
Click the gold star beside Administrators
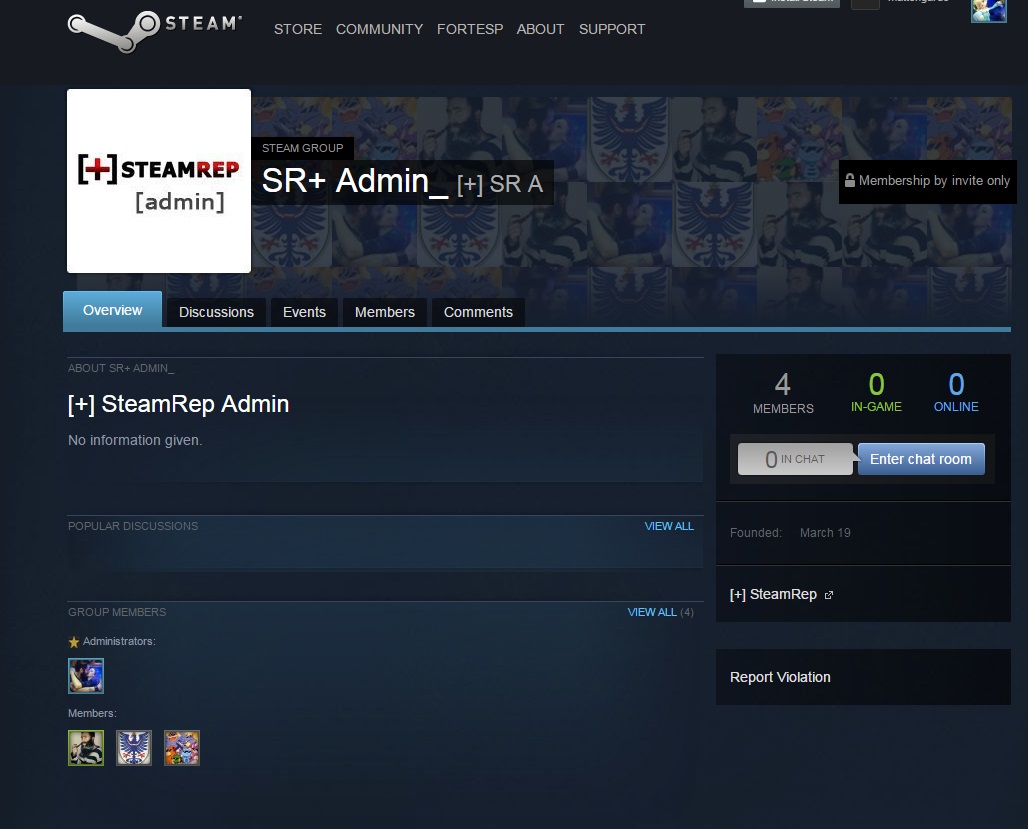(73, 642)
